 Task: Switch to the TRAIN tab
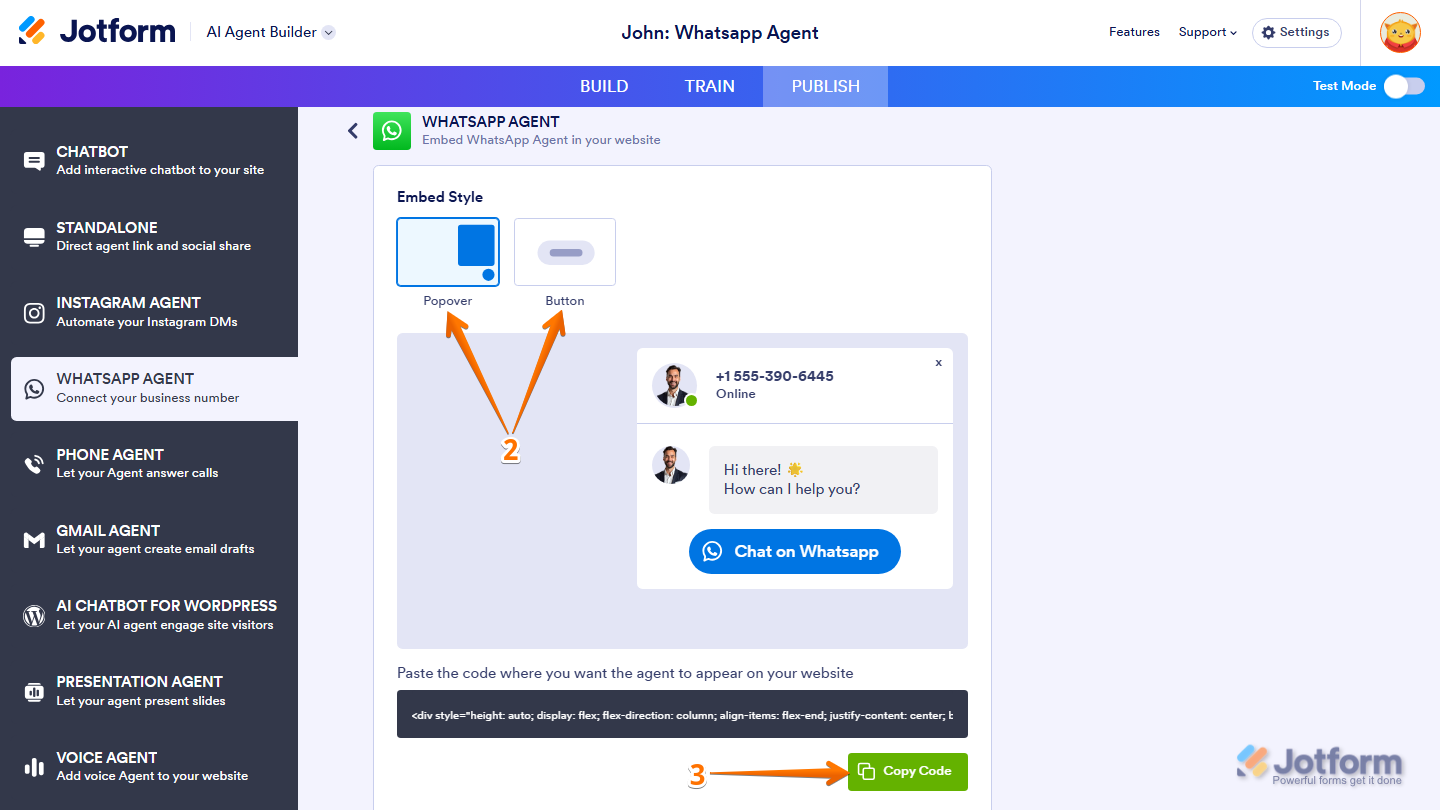pos(710,86)
